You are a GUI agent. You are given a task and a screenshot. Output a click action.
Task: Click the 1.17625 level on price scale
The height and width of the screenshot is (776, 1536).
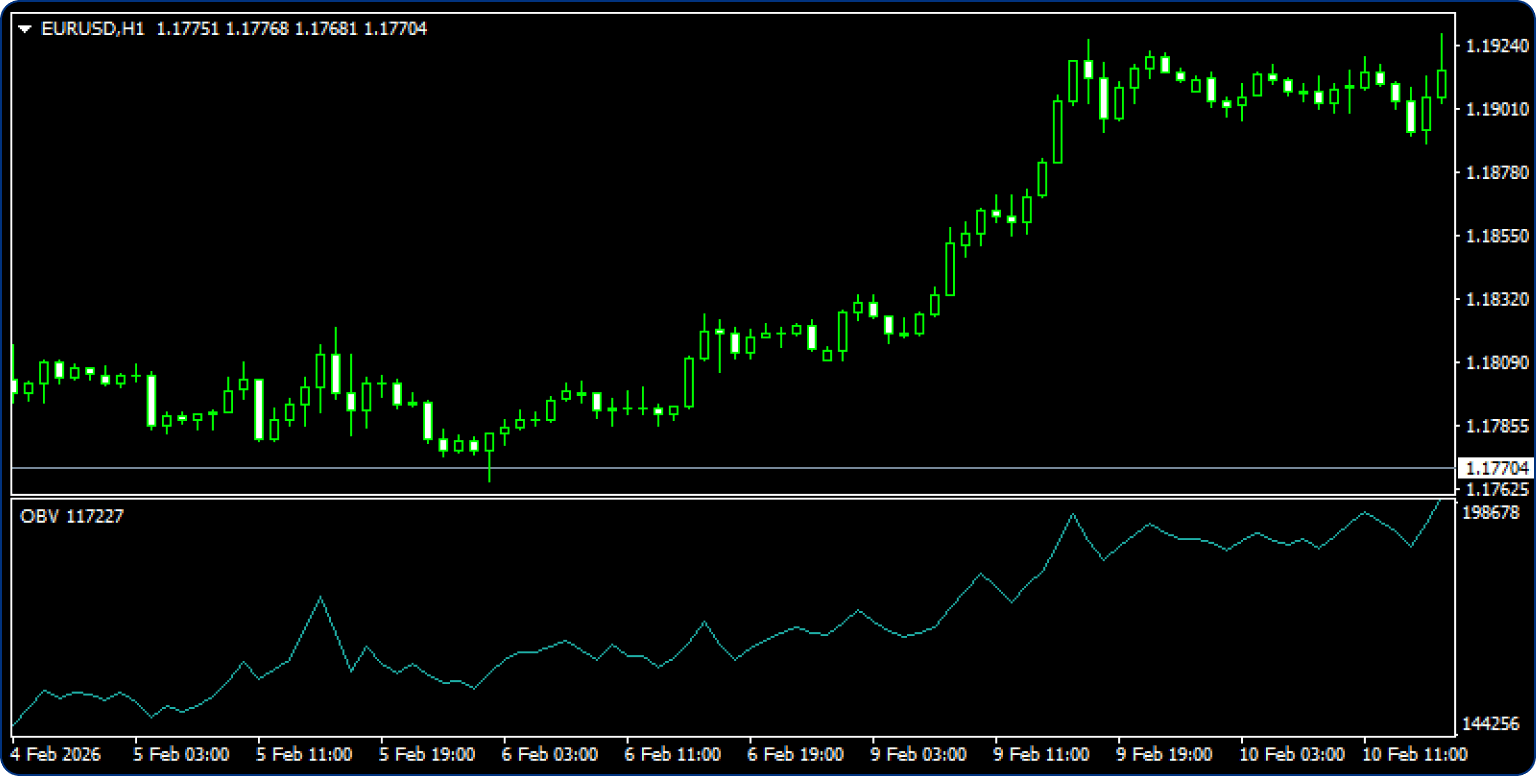(x=1497, y=489)
